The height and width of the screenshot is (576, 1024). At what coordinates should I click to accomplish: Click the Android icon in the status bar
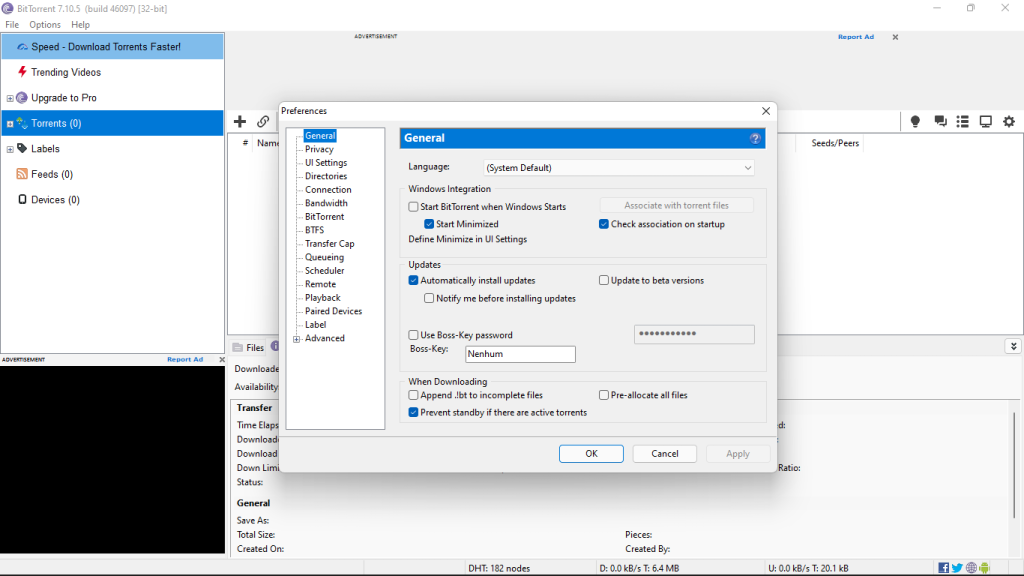click(984, 567)
